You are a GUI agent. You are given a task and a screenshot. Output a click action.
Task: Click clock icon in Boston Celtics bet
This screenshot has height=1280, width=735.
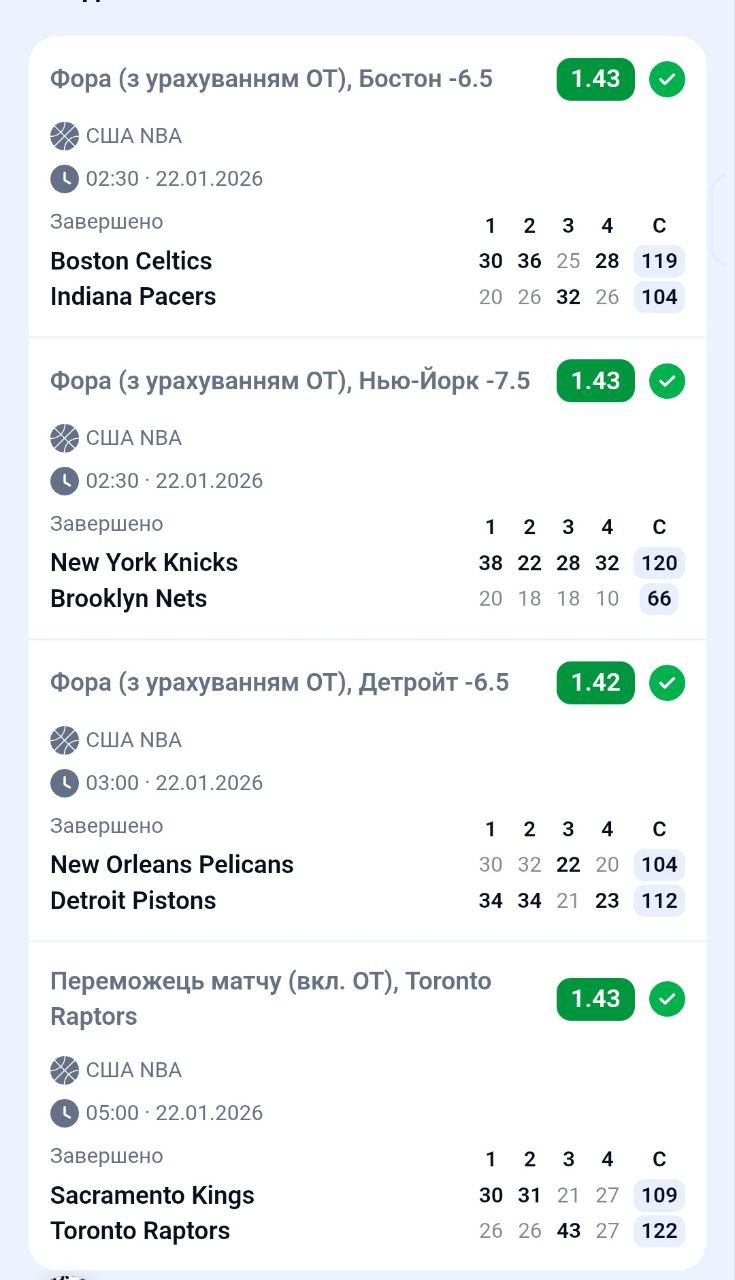click(64, 179)
